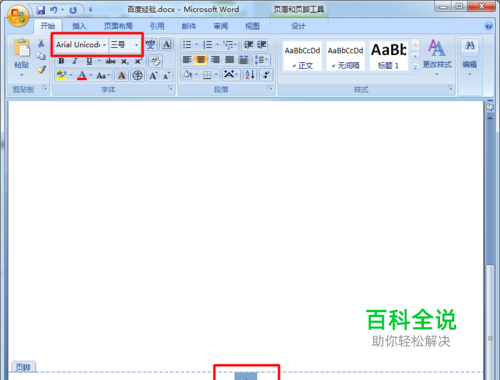The image size is (500, 380).
Task: Open the Clipboard pane launcher (剪贴板)
Action: point(44,88)
